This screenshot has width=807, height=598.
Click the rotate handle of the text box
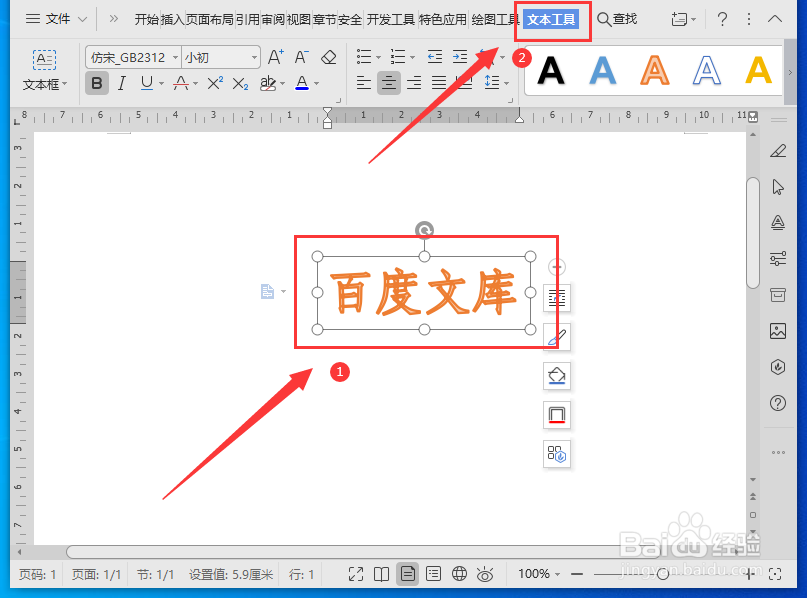tap(424, 231)
